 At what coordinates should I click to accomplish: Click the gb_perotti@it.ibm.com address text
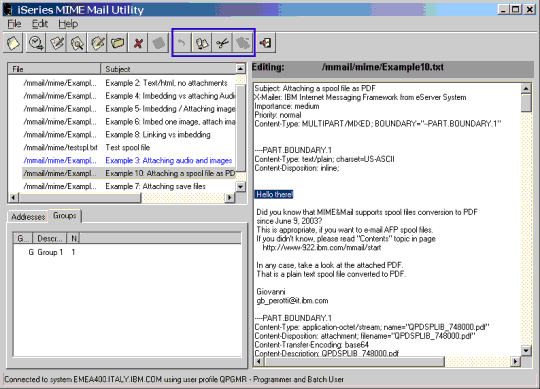click(x=292, y=301)
